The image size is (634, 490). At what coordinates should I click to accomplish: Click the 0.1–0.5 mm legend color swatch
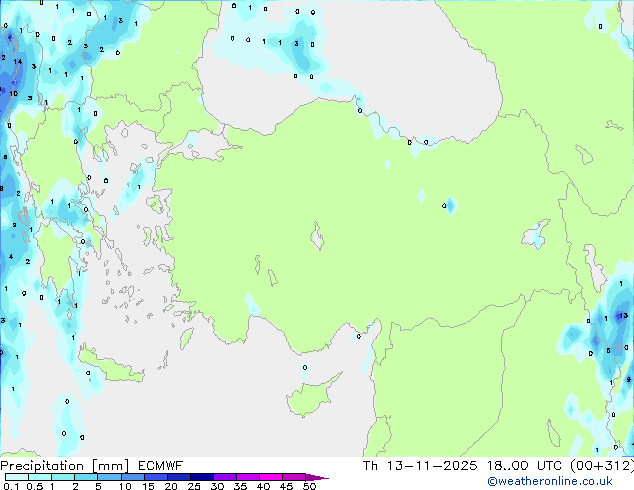[17, 477]
